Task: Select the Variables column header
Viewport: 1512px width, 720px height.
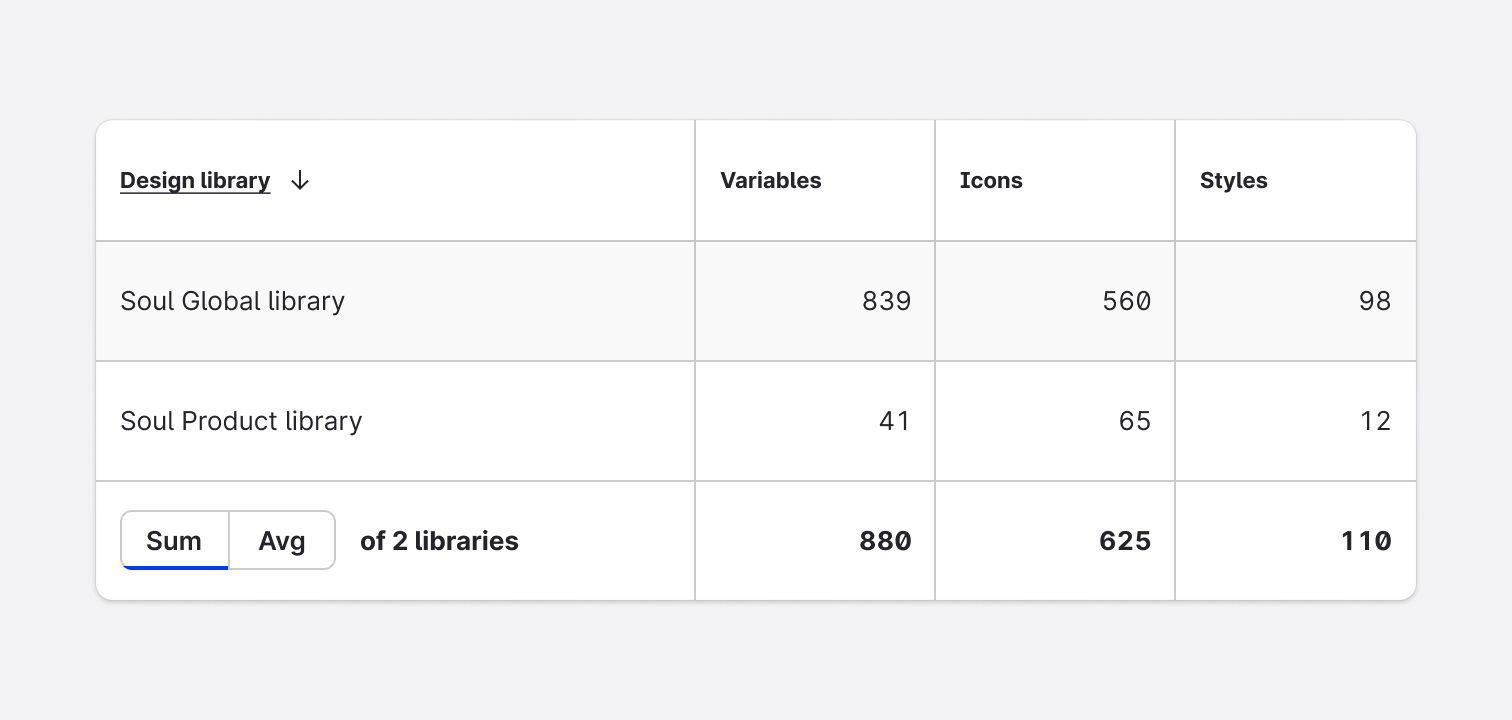Action: pos(771,181)
